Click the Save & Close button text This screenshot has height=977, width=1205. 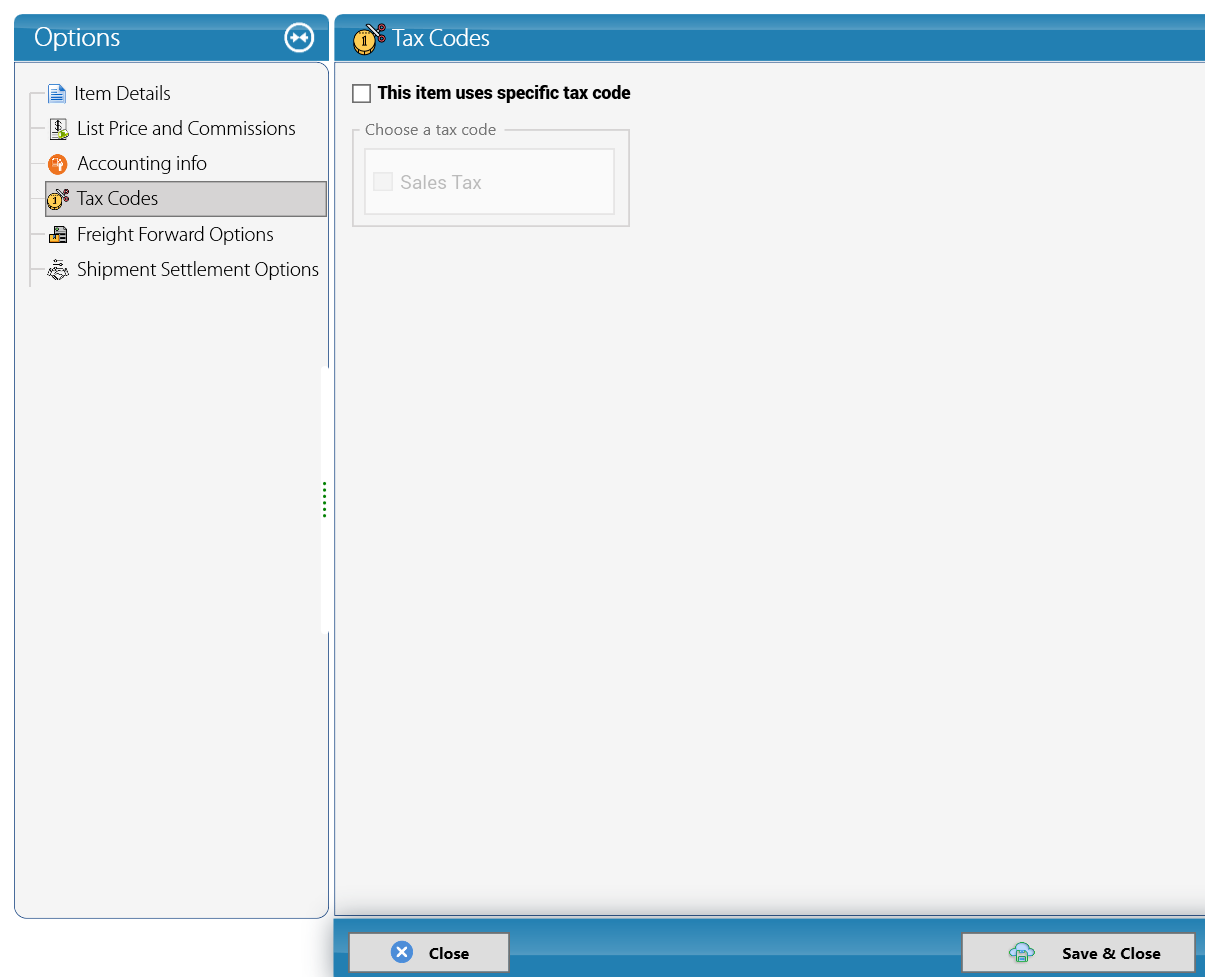click(x=1111, y=953)
